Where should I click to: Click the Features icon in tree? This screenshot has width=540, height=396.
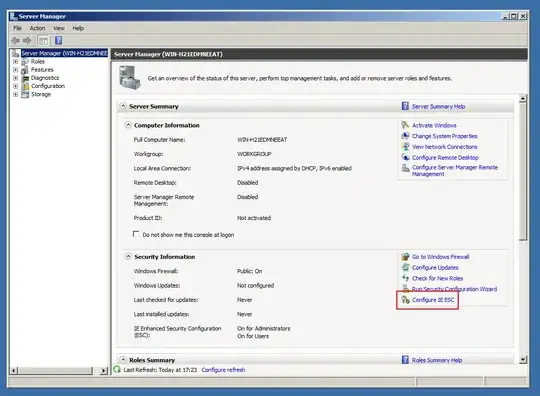pyautogui.click(x=25, y=70)
